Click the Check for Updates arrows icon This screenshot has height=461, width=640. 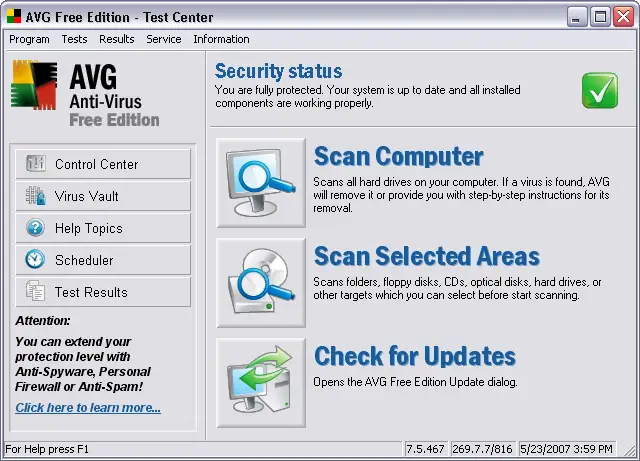261,383
